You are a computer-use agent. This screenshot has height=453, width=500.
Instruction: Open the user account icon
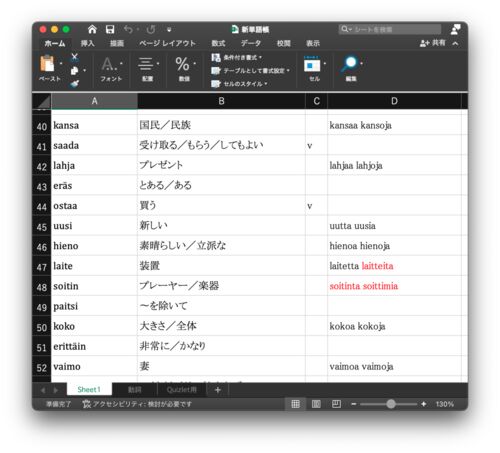point(455,29)
